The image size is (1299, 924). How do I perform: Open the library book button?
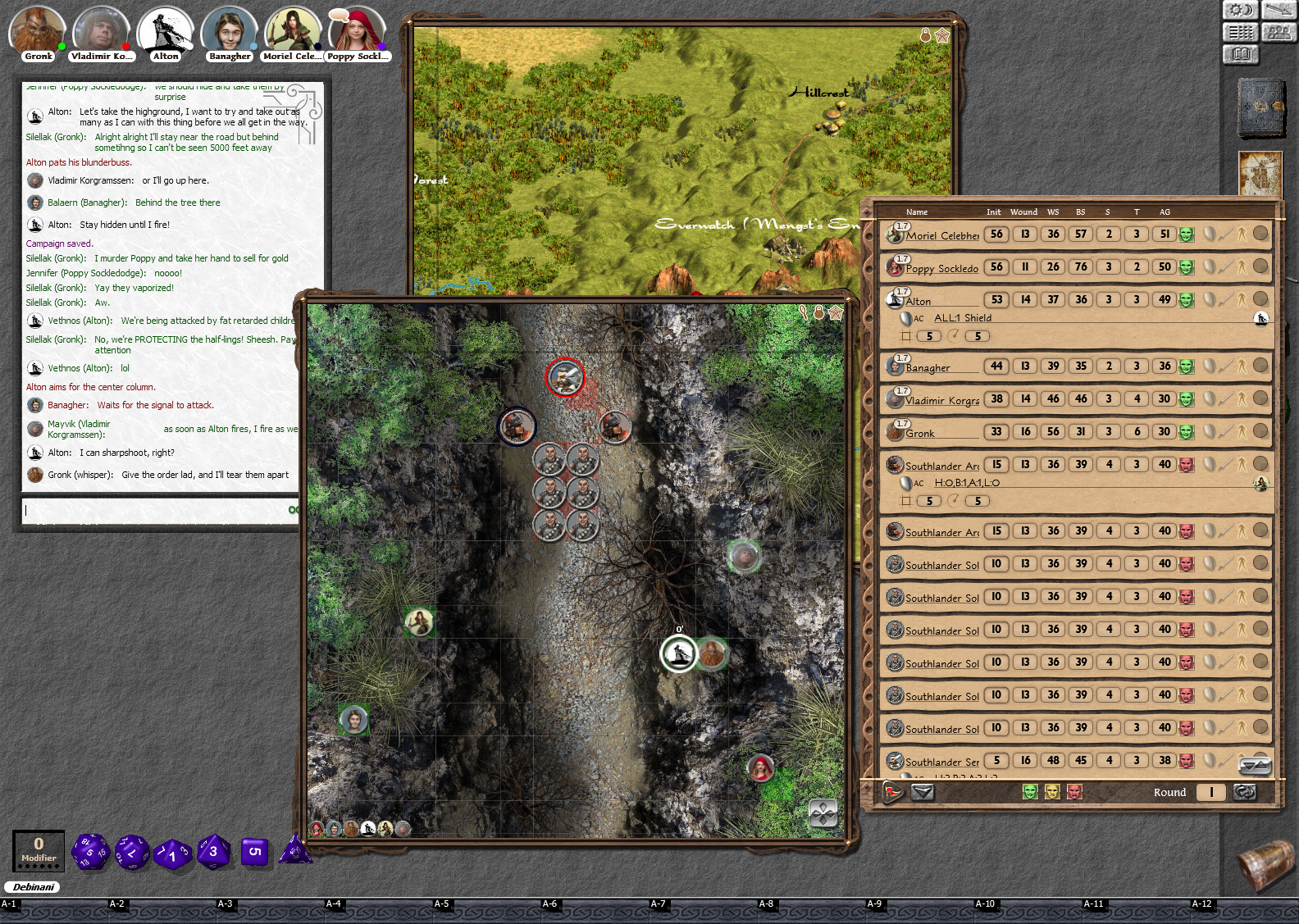tap(1241, 54)
